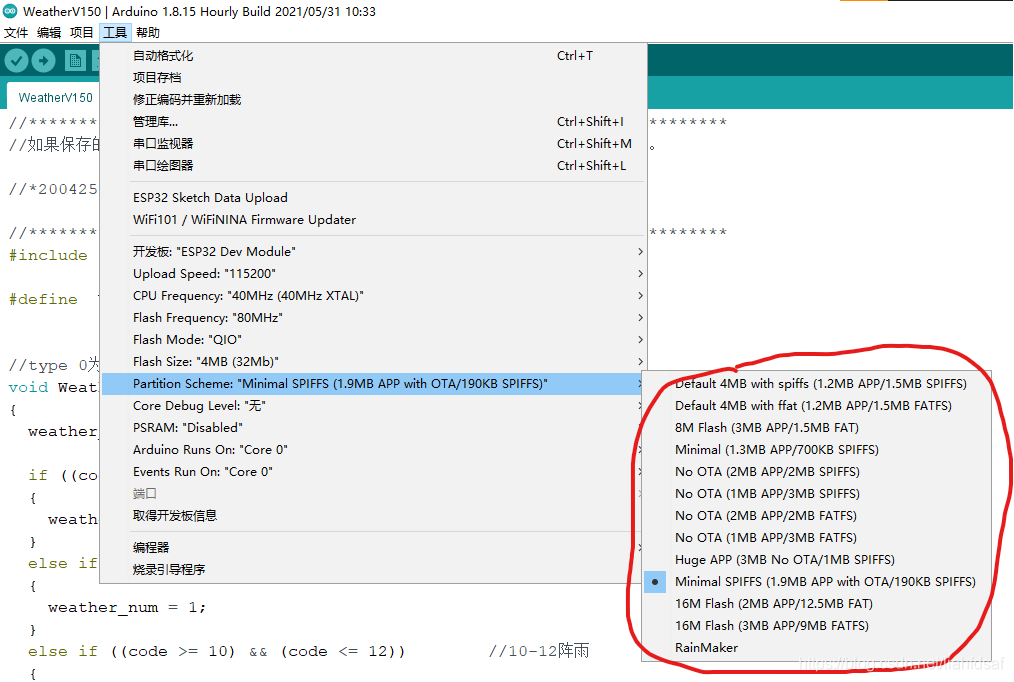Click the Verify checkmark toolbar button
1014x682 pixels.
16,61
